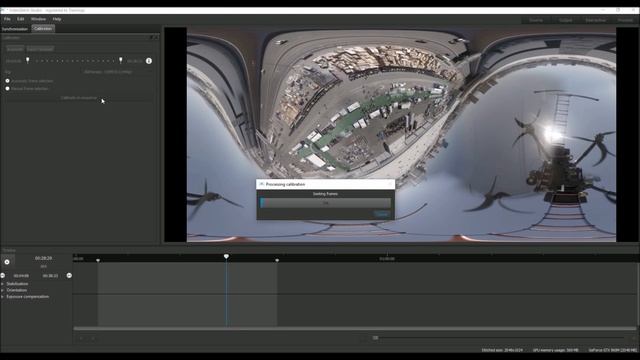Click the set-end arrow icon beside 00:38:22

click(x=69, y=276)
